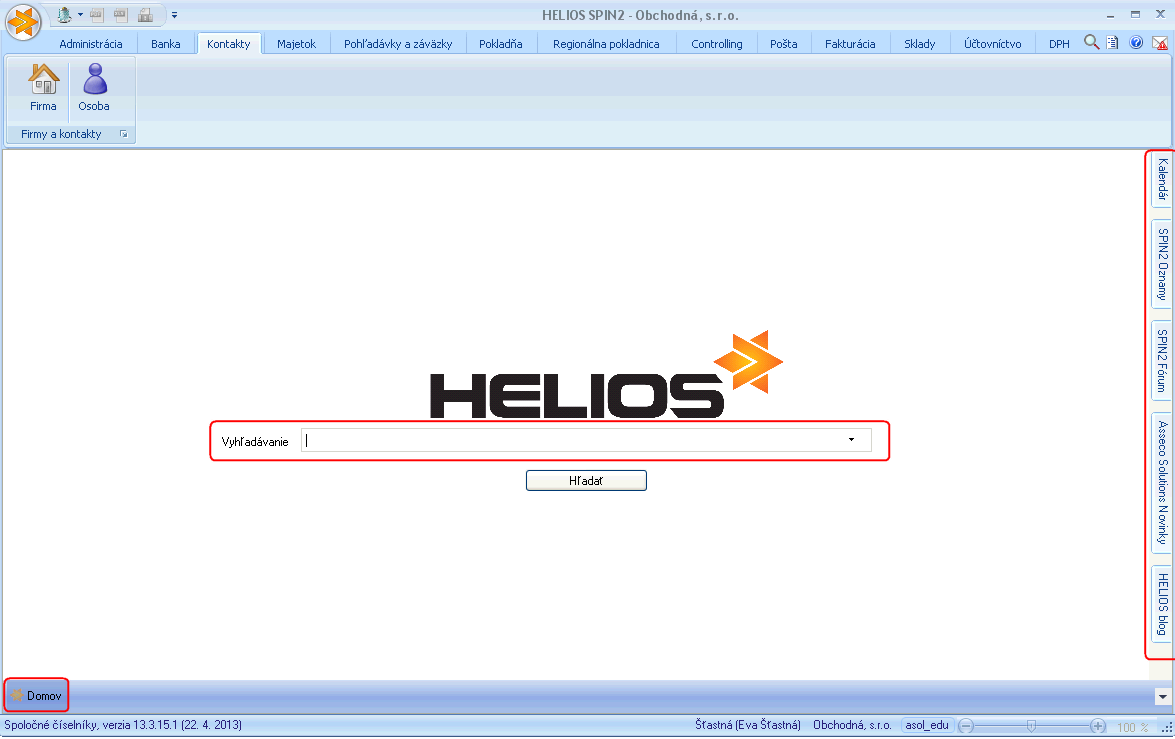The width and height of the screenshot is (1175, 739).
Task: Open the mail warning envelope icon
Action: pyautogui.click(x=1159, y=43)
